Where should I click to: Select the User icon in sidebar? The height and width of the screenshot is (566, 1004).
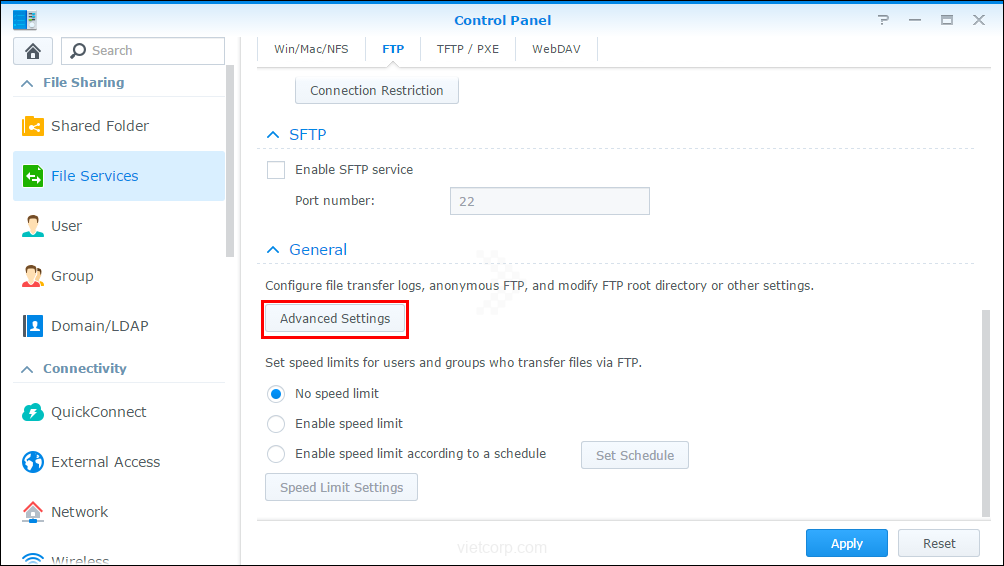[33, 226]
